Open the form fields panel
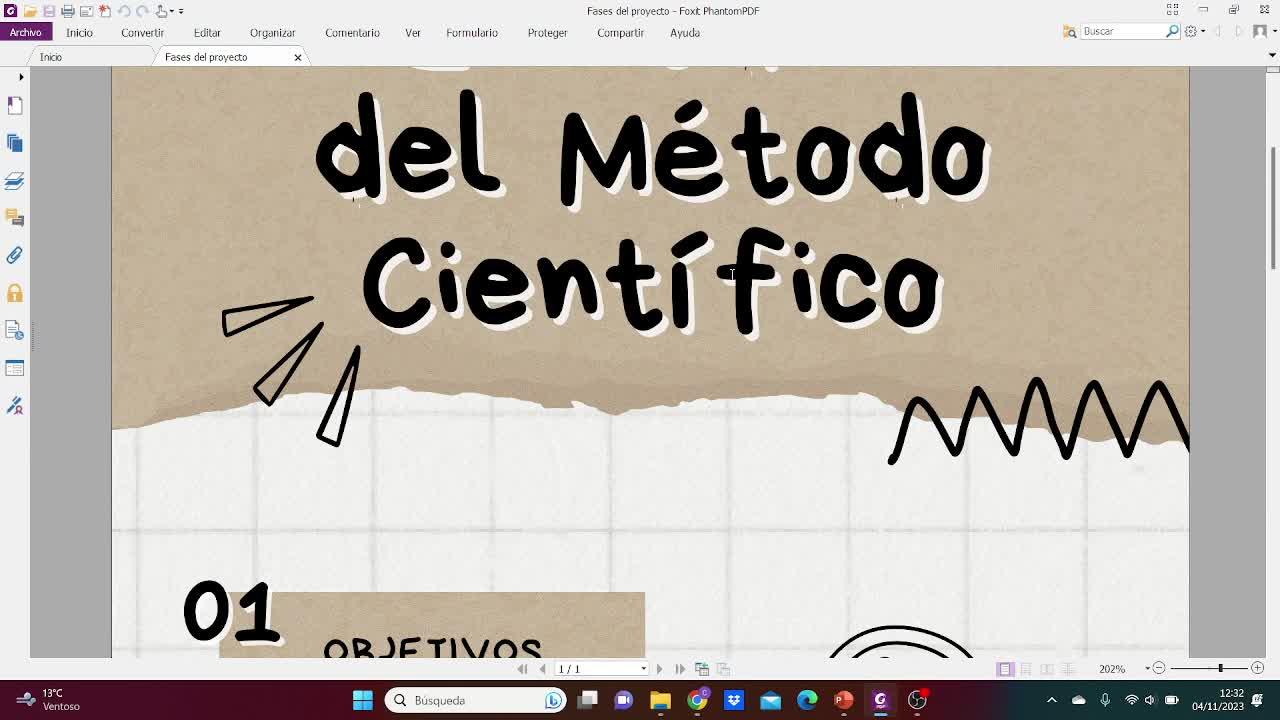This screenshot has height=720, width=1280. pyautogui.click(x=14, y=368)
